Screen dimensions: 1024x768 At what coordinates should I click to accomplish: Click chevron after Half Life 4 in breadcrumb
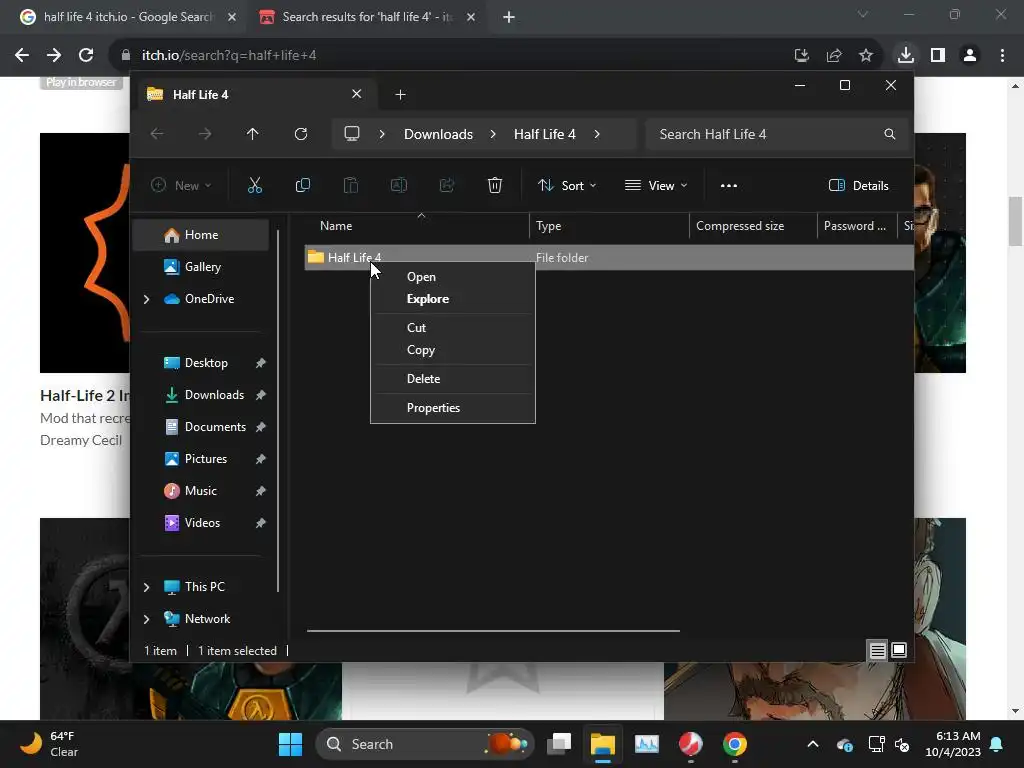(597, 134)
